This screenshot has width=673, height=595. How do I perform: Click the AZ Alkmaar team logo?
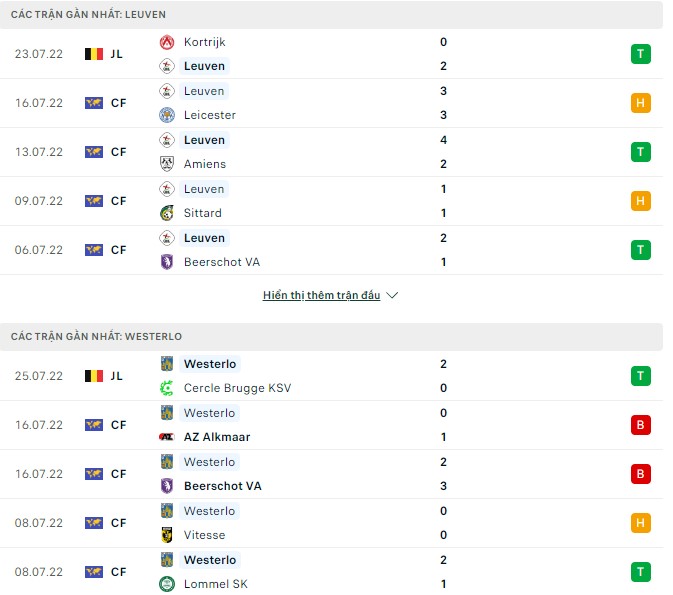point(167,437)
